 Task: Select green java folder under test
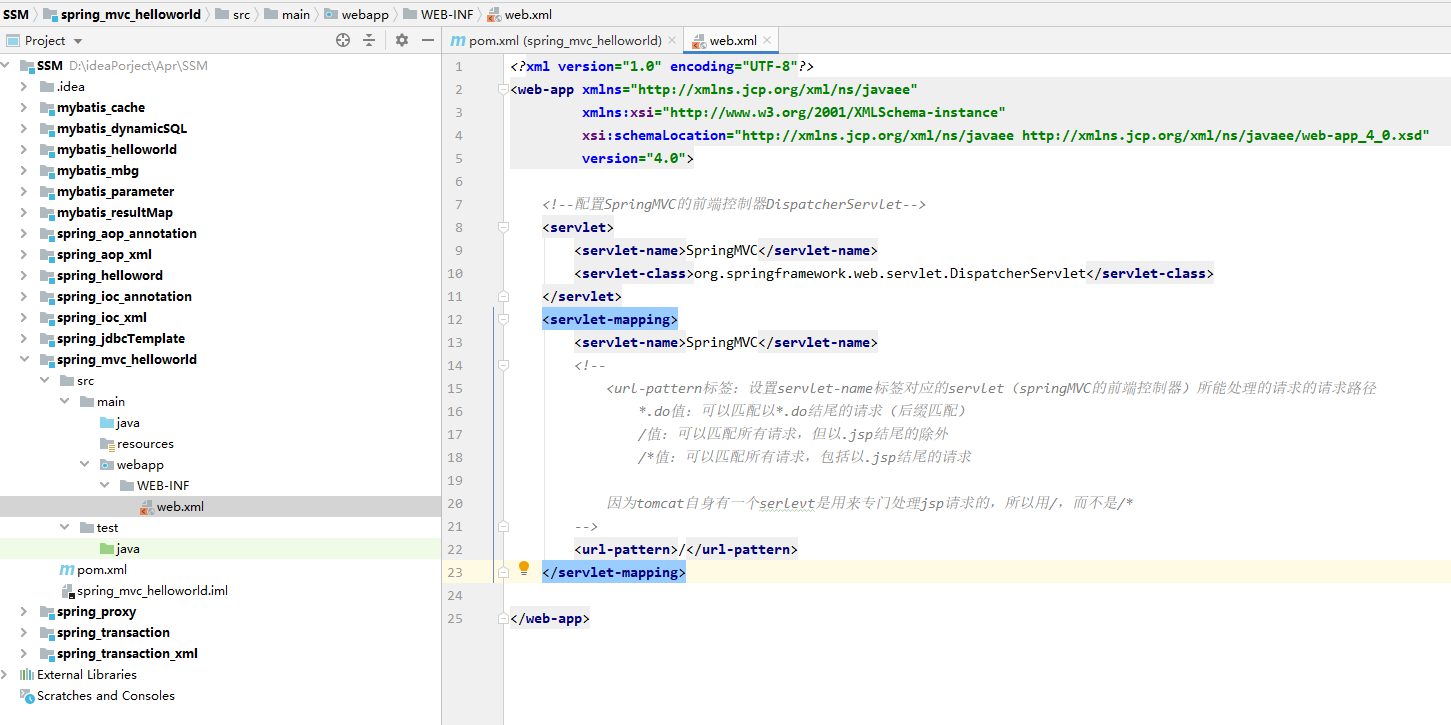point(128,549)
